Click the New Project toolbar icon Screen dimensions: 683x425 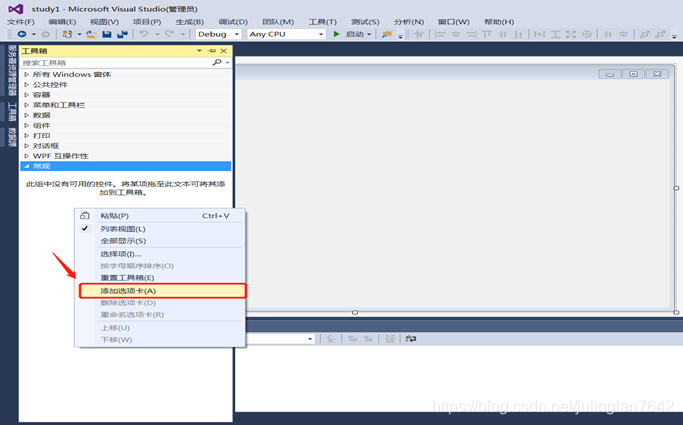click(67, 34)
